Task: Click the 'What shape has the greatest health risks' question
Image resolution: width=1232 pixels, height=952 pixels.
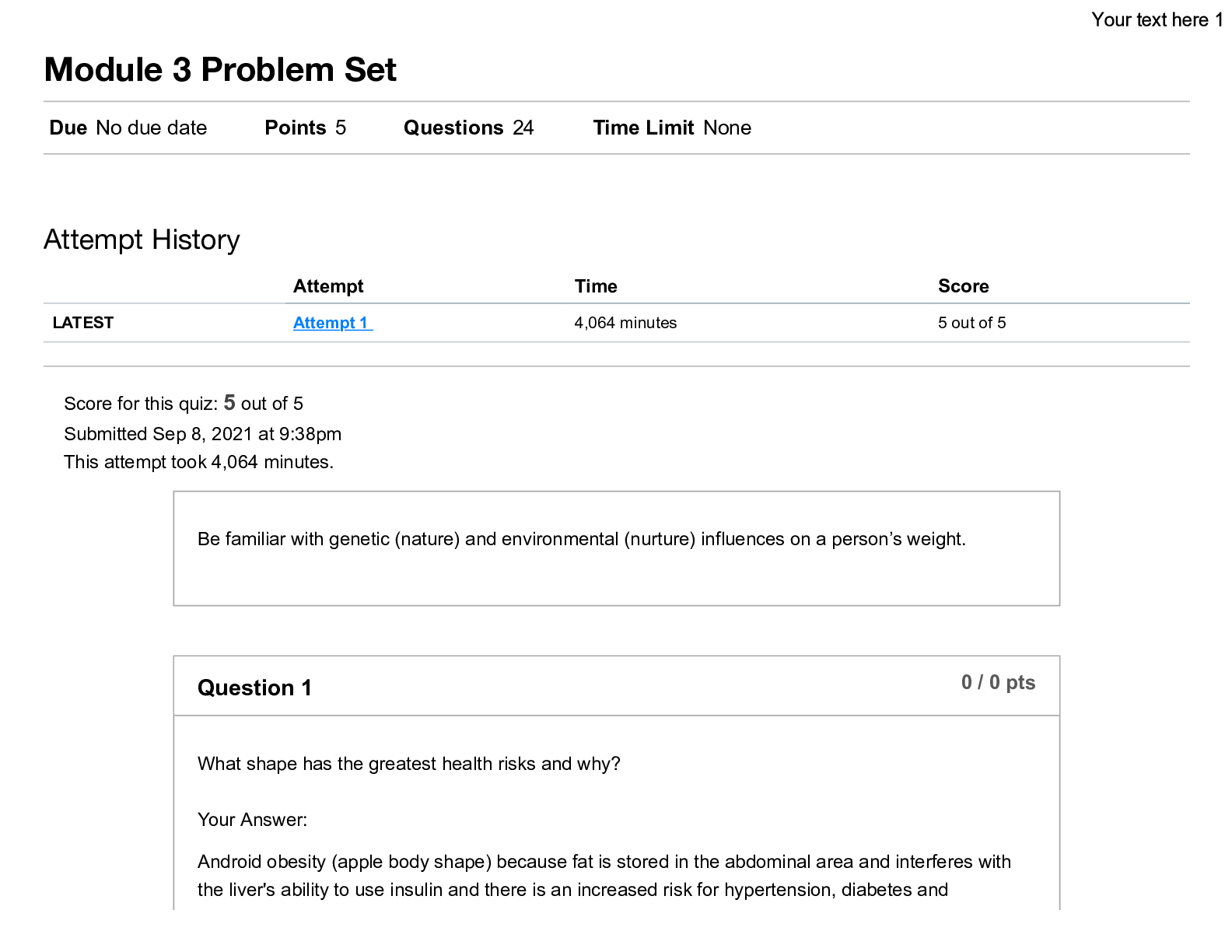Action: [x=409, y=764]
